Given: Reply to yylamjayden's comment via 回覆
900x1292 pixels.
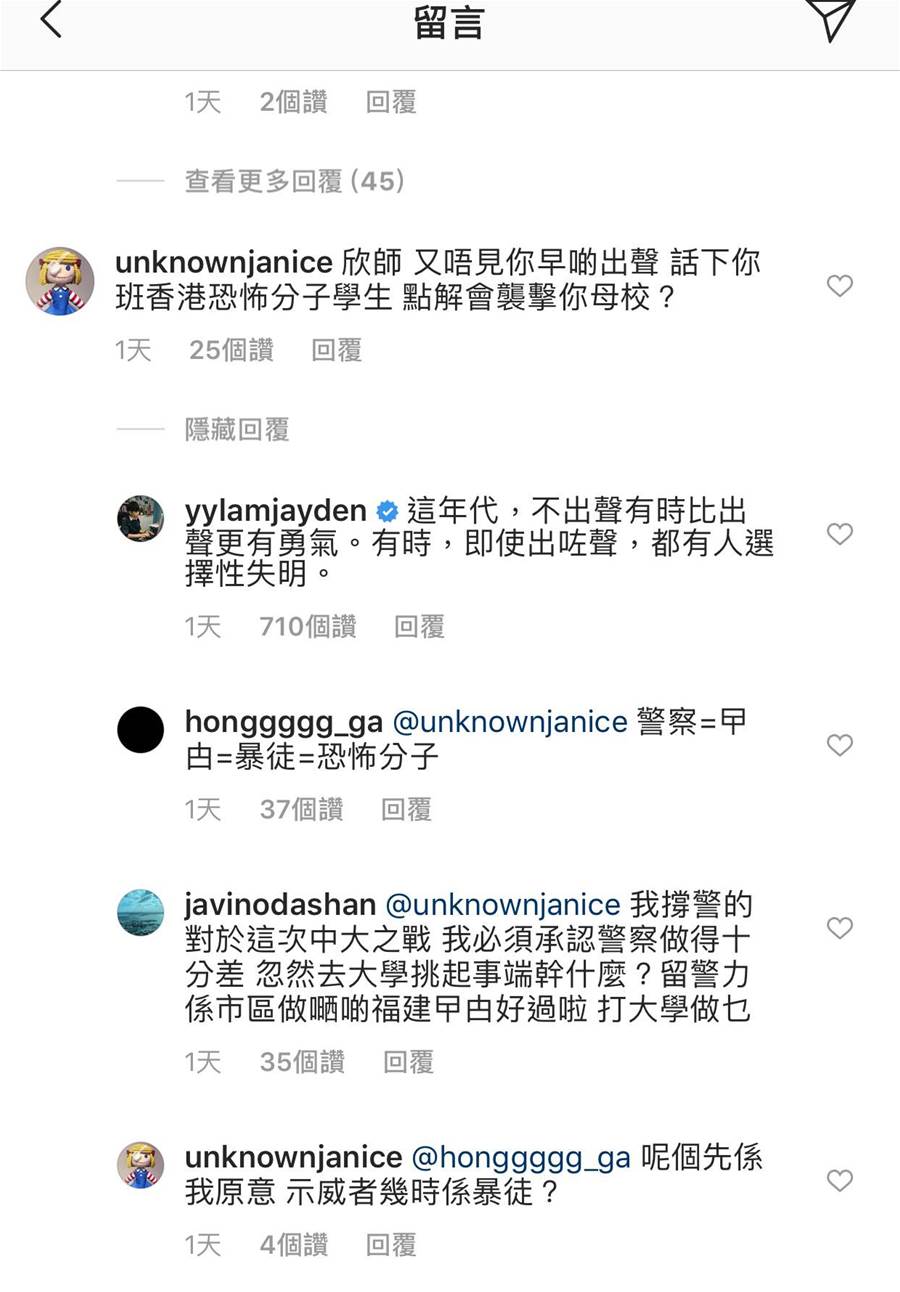Looking at the screenshot, I should click(x=419, y=627).
